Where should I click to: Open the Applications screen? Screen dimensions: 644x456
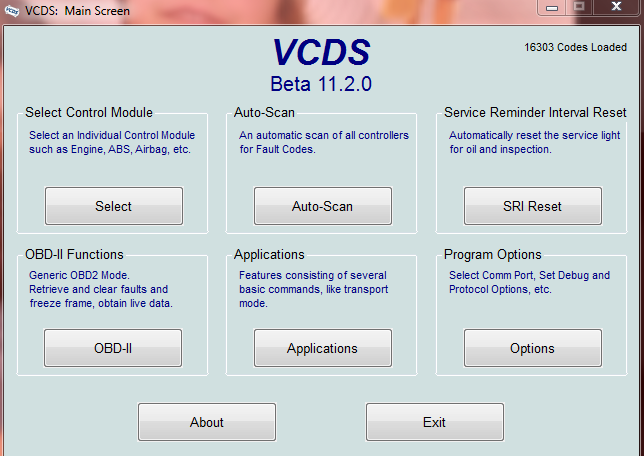point(323,348)
